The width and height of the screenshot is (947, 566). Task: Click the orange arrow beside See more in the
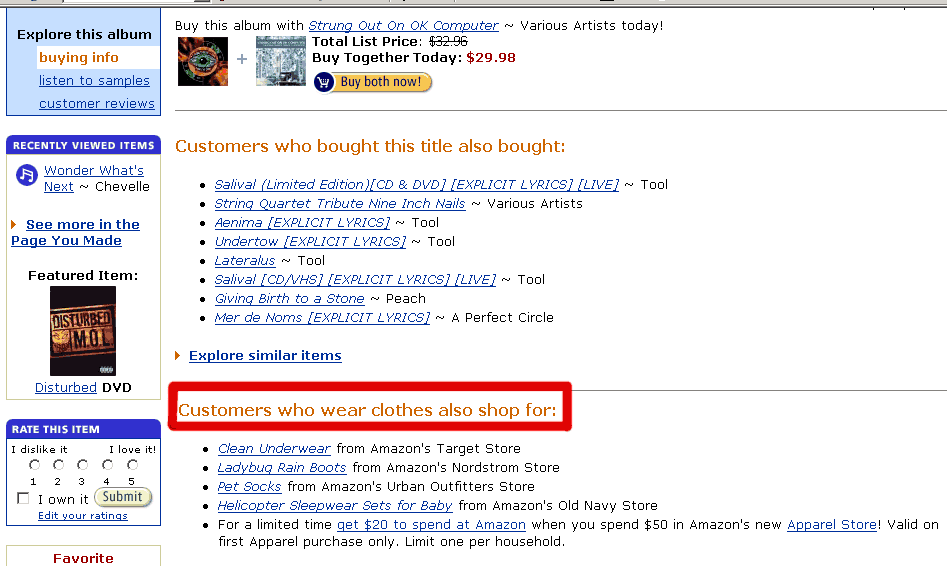[14, 224]
